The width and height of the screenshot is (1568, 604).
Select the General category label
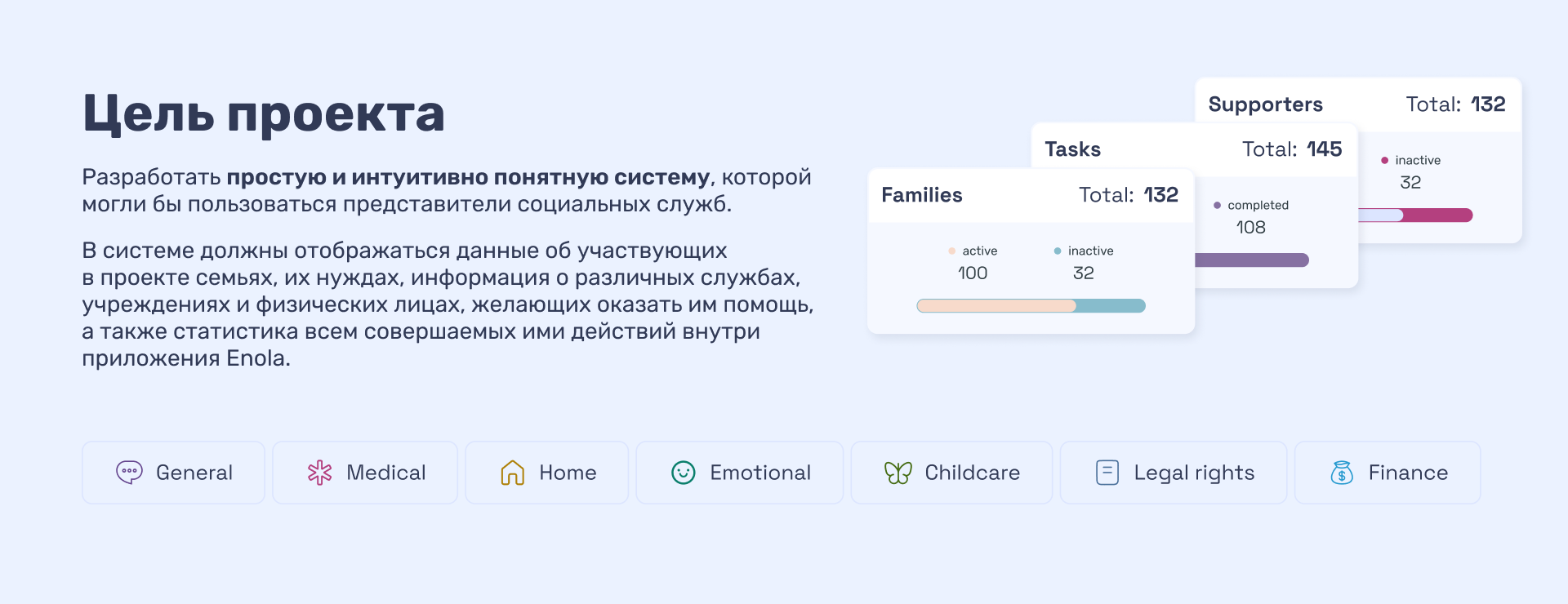tap(194, 473)
